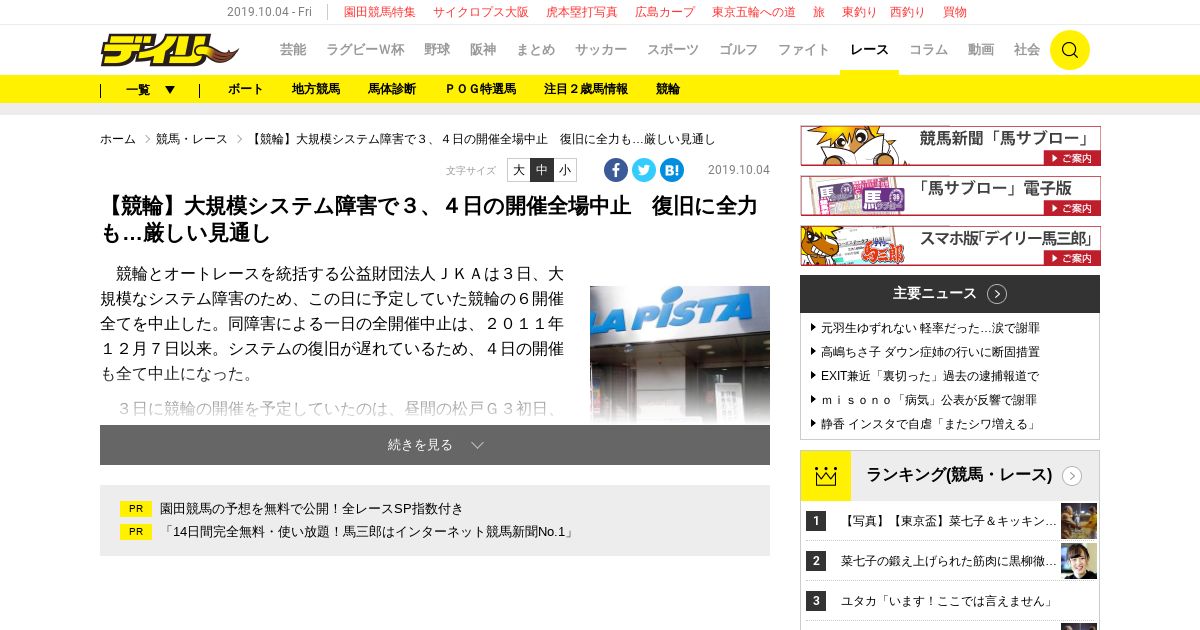Open the 社会 nav tab
1200x630 pixels.
point(1027,50)
